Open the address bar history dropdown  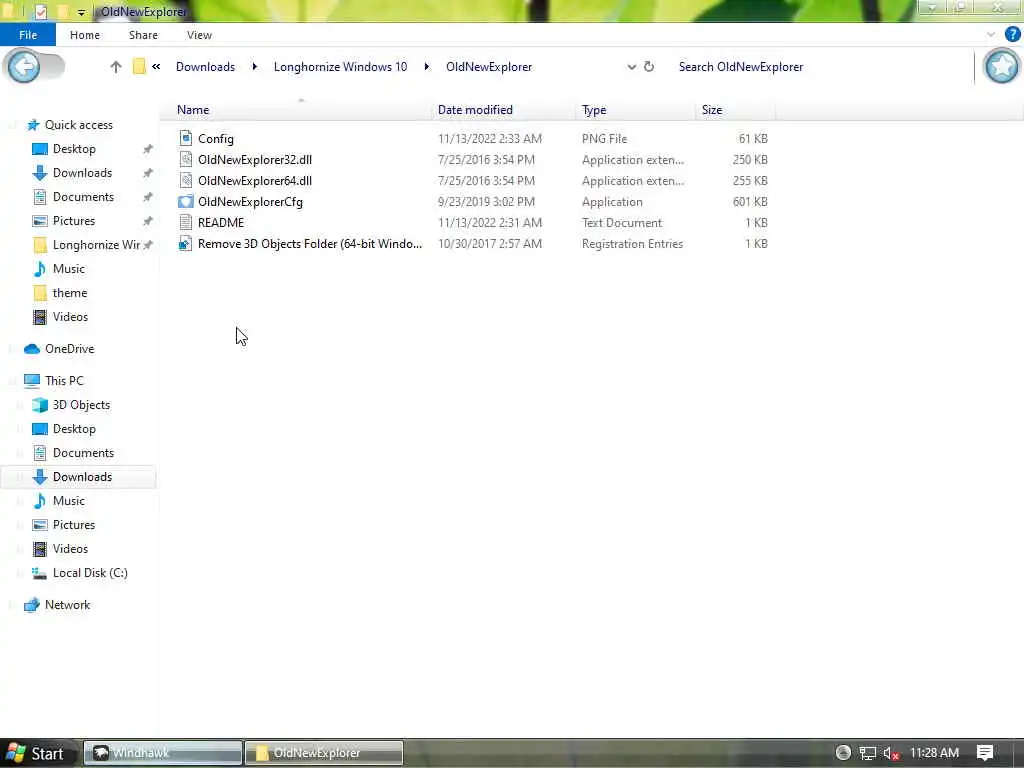(x=632, y=67)
